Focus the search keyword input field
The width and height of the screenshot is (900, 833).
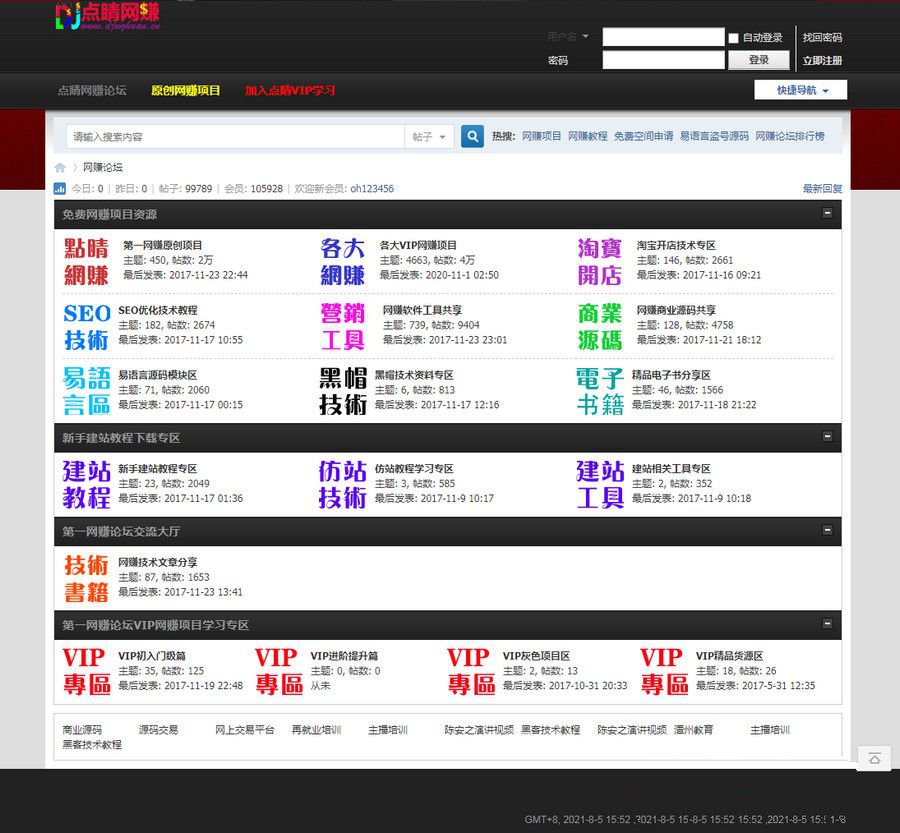pyautogui.click(x=235, y=137)
